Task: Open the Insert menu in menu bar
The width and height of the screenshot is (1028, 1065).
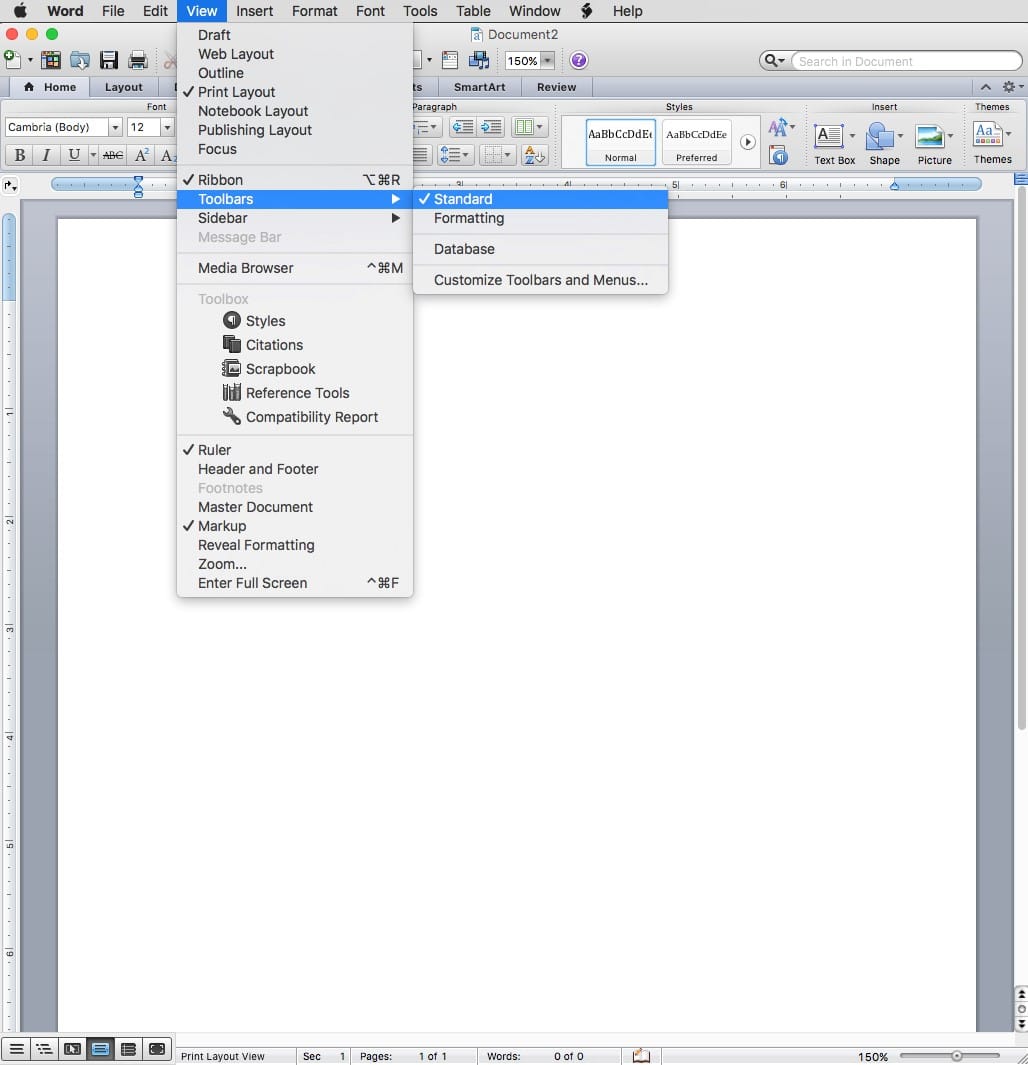Action: coord(255,11)
